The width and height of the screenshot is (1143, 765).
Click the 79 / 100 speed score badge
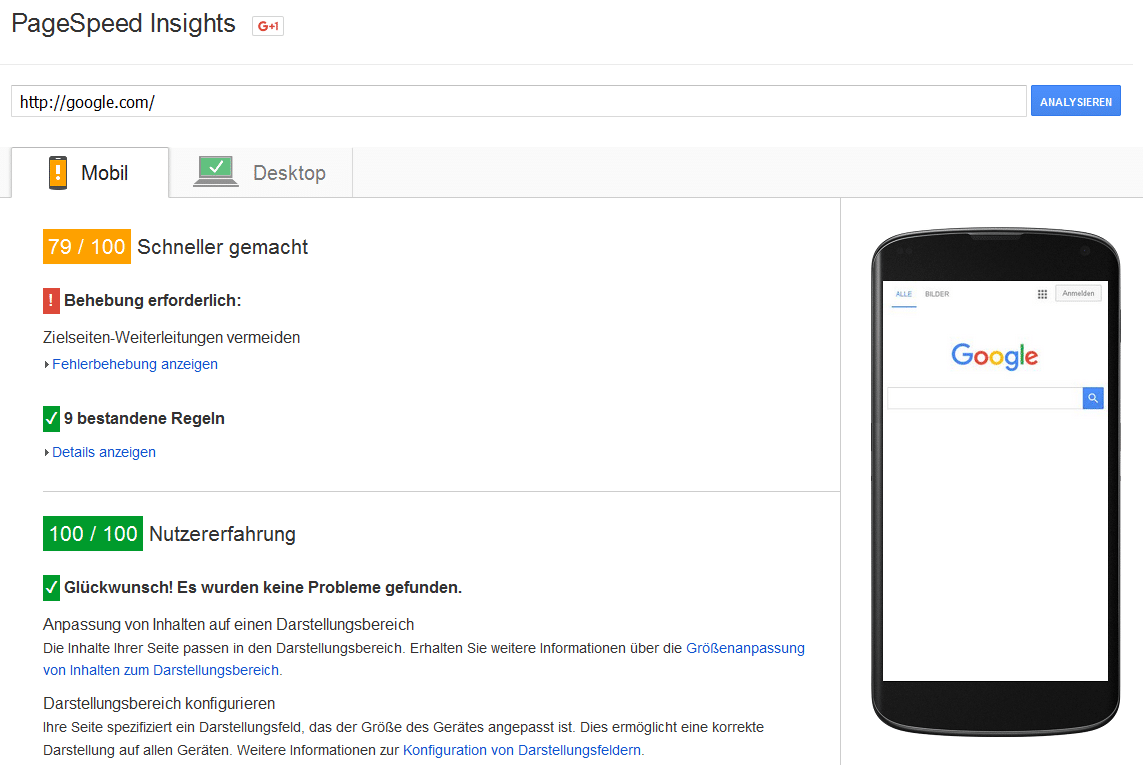(x=87, y=246)
